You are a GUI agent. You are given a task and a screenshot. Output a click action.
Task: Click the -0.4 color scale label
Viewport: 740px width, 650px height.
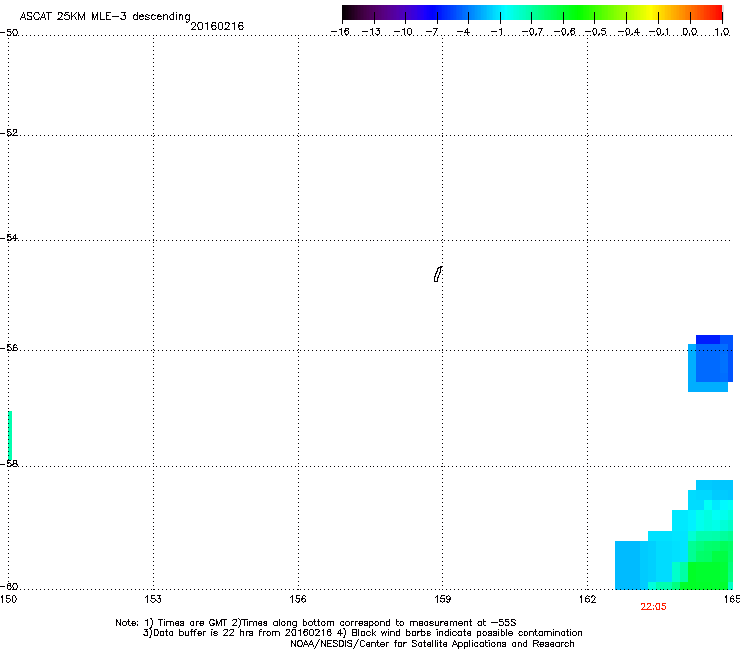[628, 32]
